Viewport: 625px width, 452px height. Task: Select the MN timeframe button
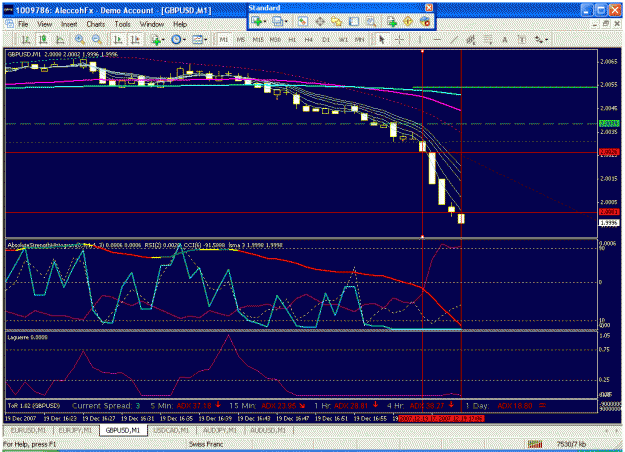360,39
